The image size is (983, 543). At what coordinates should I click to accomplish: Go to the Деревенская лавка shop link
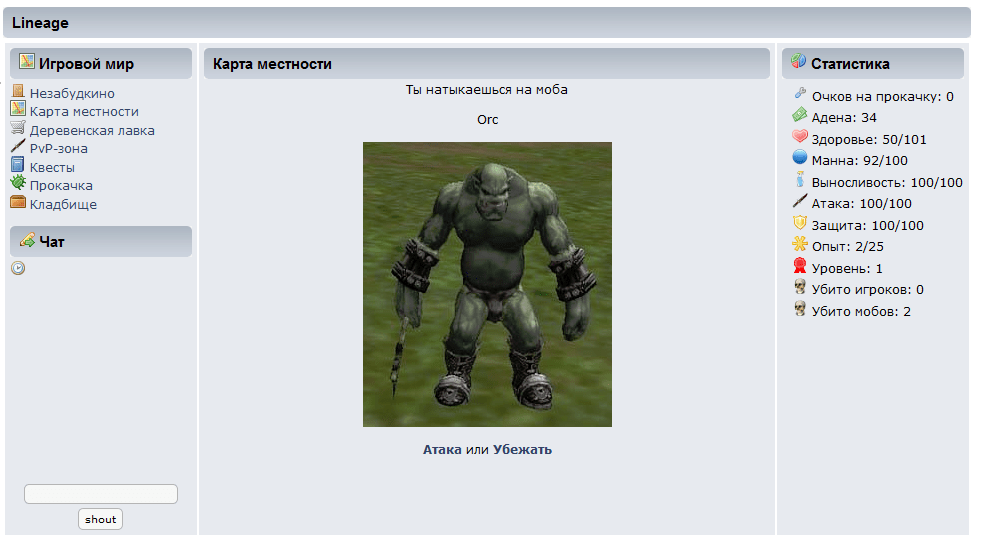[x=92, y=130]
